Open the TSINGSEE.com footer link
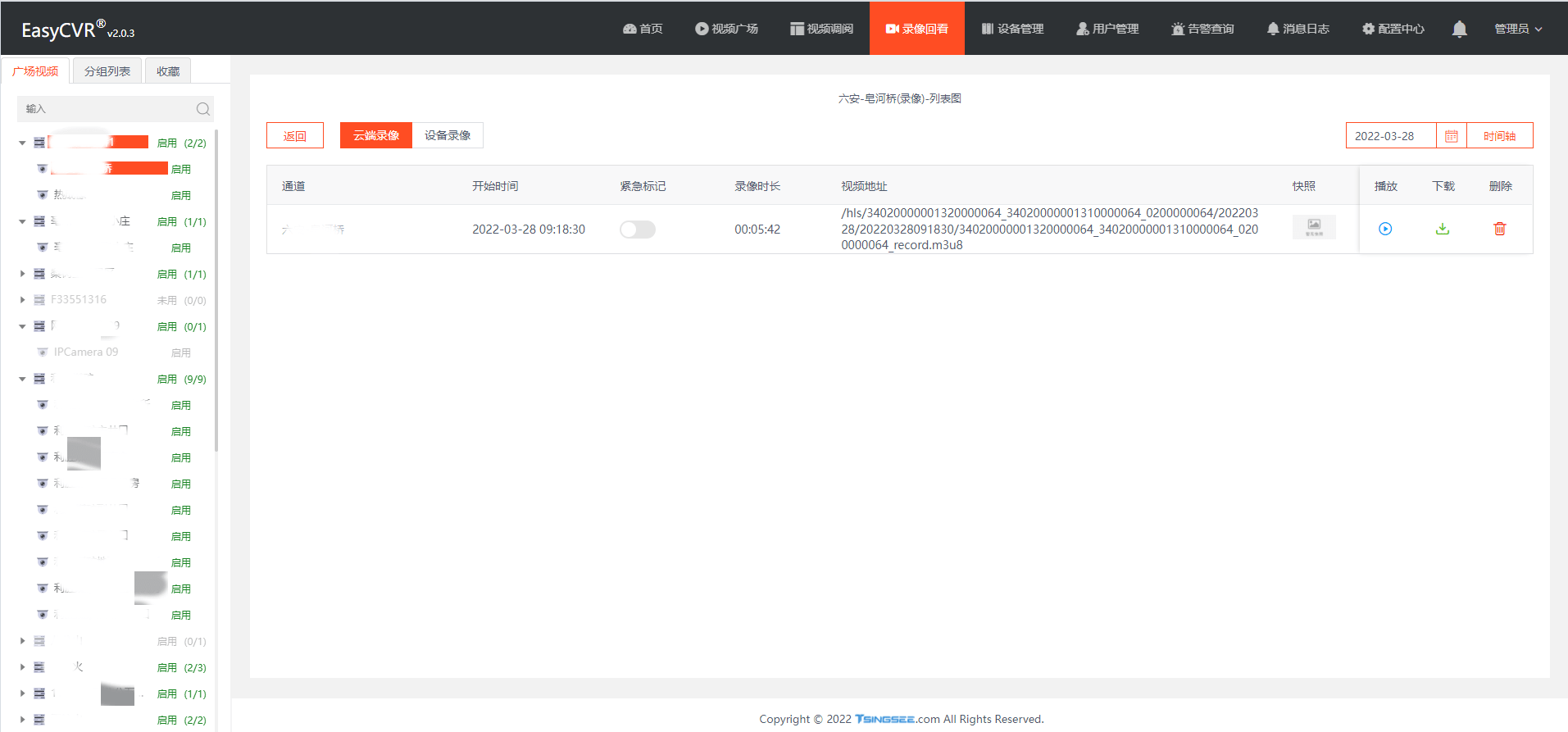This screenshot has width=1568, height=732. (x=897, y=719)
